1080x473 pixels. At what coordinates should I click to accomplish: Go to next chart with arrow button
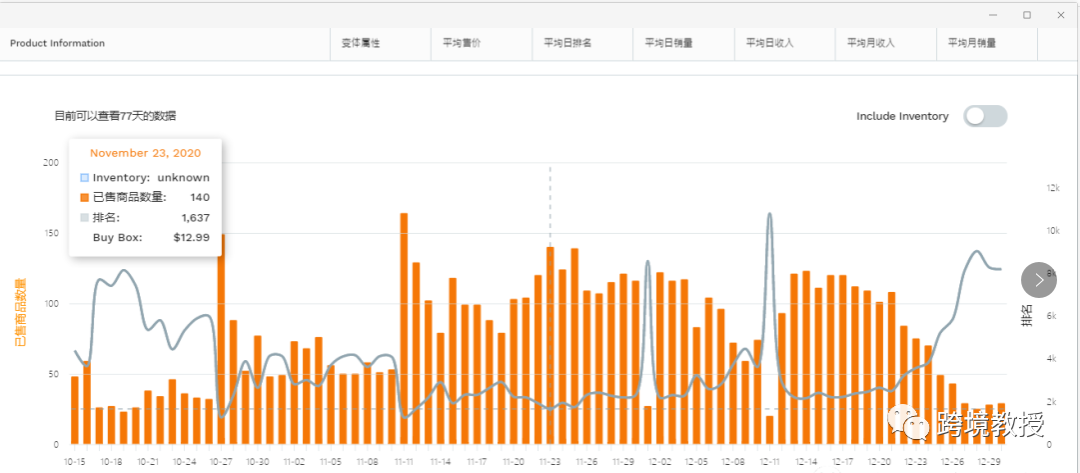(1039, 280)
